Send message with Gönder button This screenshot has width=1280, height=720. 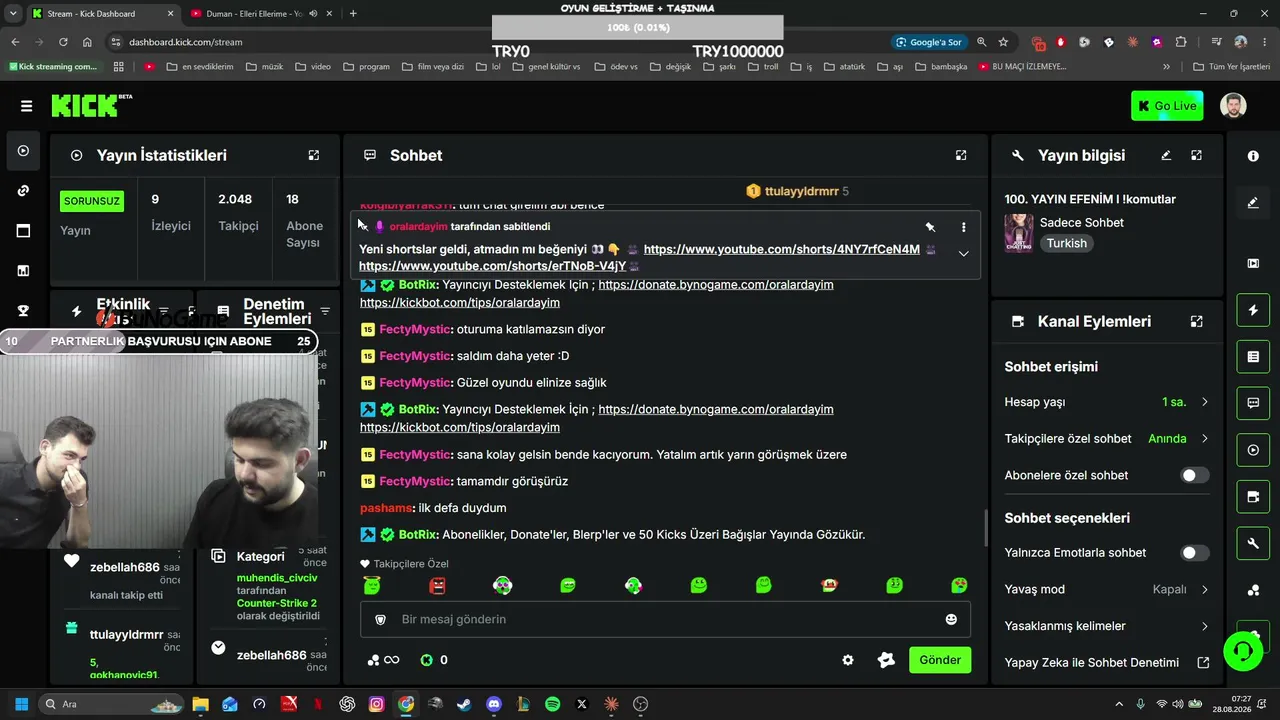940,660
